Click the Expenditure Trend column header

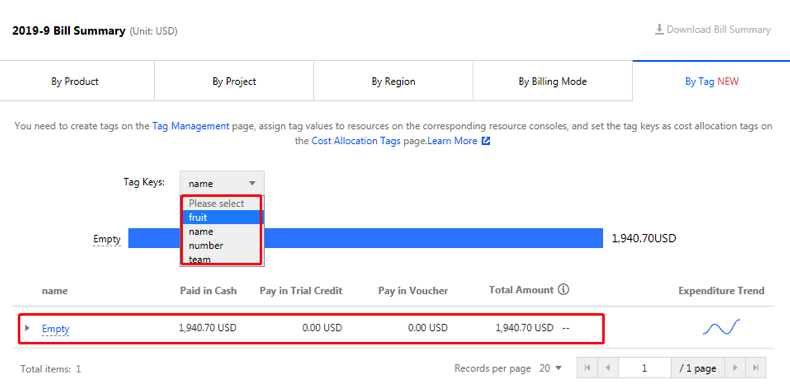tap(721, 291)
